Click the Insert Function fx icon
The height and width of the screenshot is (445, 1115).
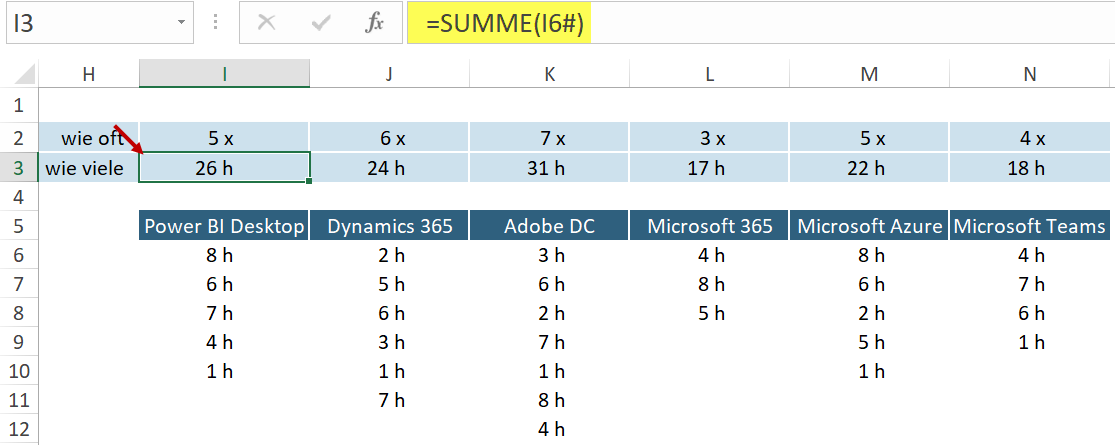[x=374, y=23]
